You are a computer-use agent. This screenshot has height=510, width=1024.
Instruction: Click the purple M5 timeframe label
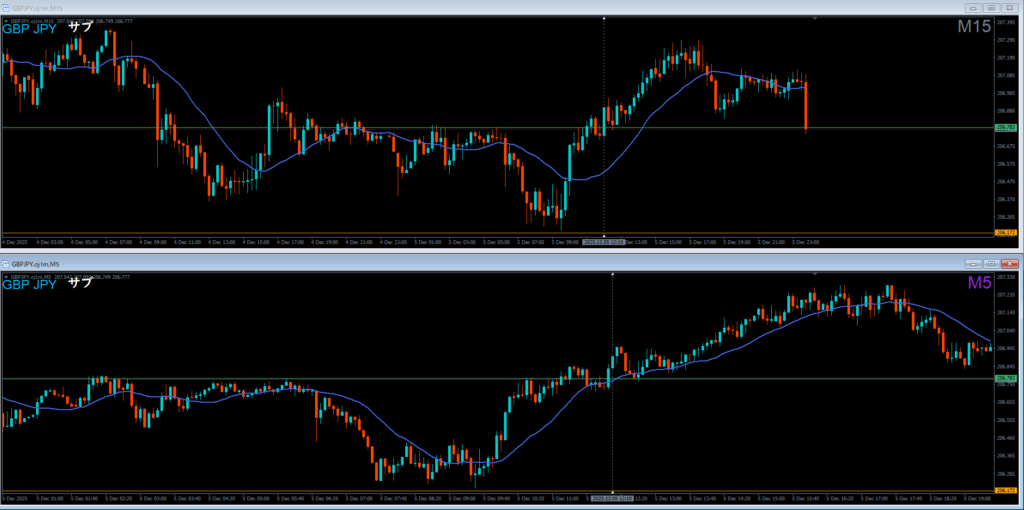point(980,282)
